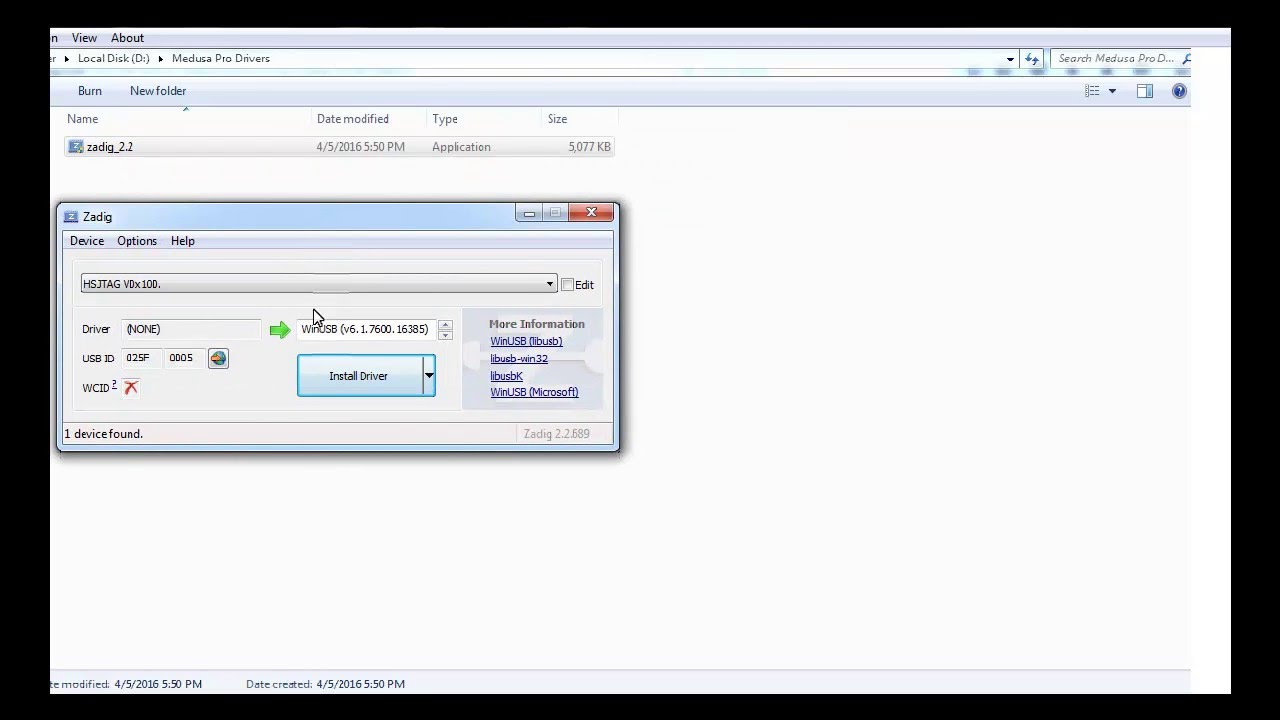Open the address bar history dropdown
The image size is (1280, 720).
(1010, 59)
